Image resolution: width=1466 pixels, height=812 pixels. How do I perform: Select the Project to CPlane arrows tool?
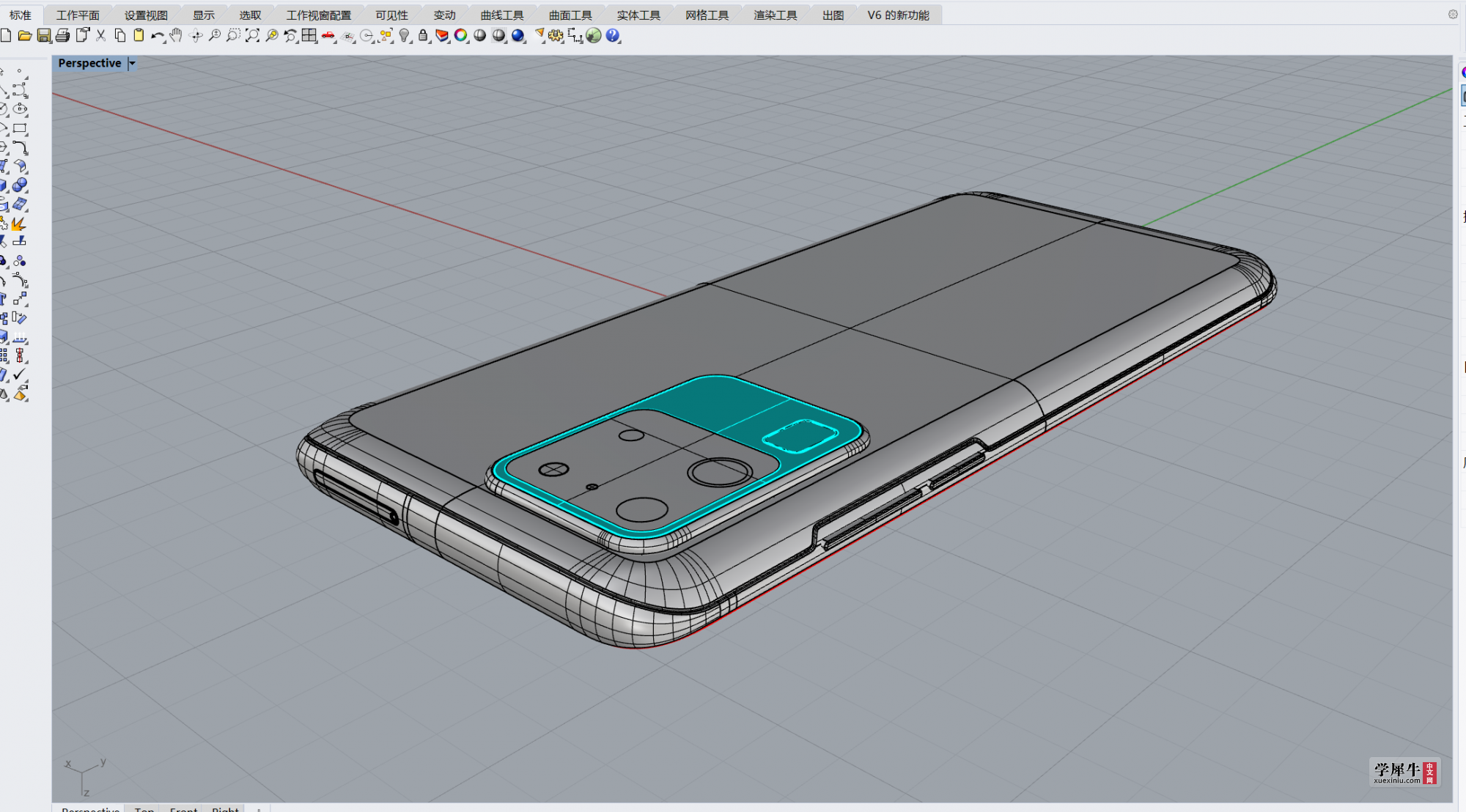pos(20,337)
